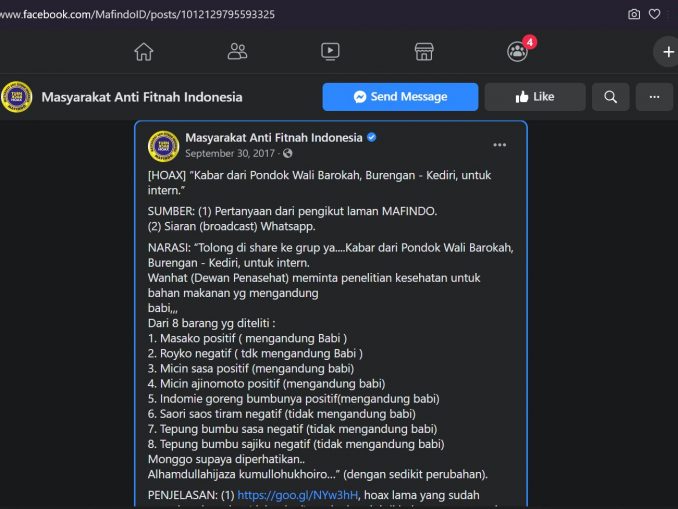Viewport: 678px width, 509px height.
Task: Open the Marketplace storefront icon
Action: (424, 51)
